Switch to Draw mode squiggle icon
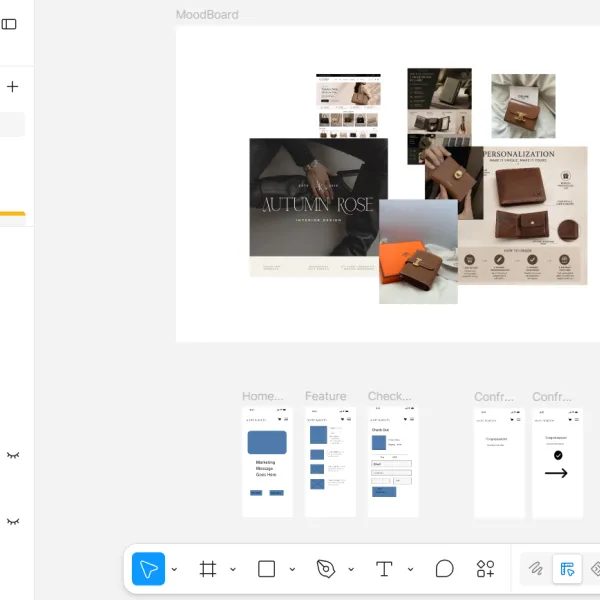Screen dimensions: 600x600 coord(536,569)
